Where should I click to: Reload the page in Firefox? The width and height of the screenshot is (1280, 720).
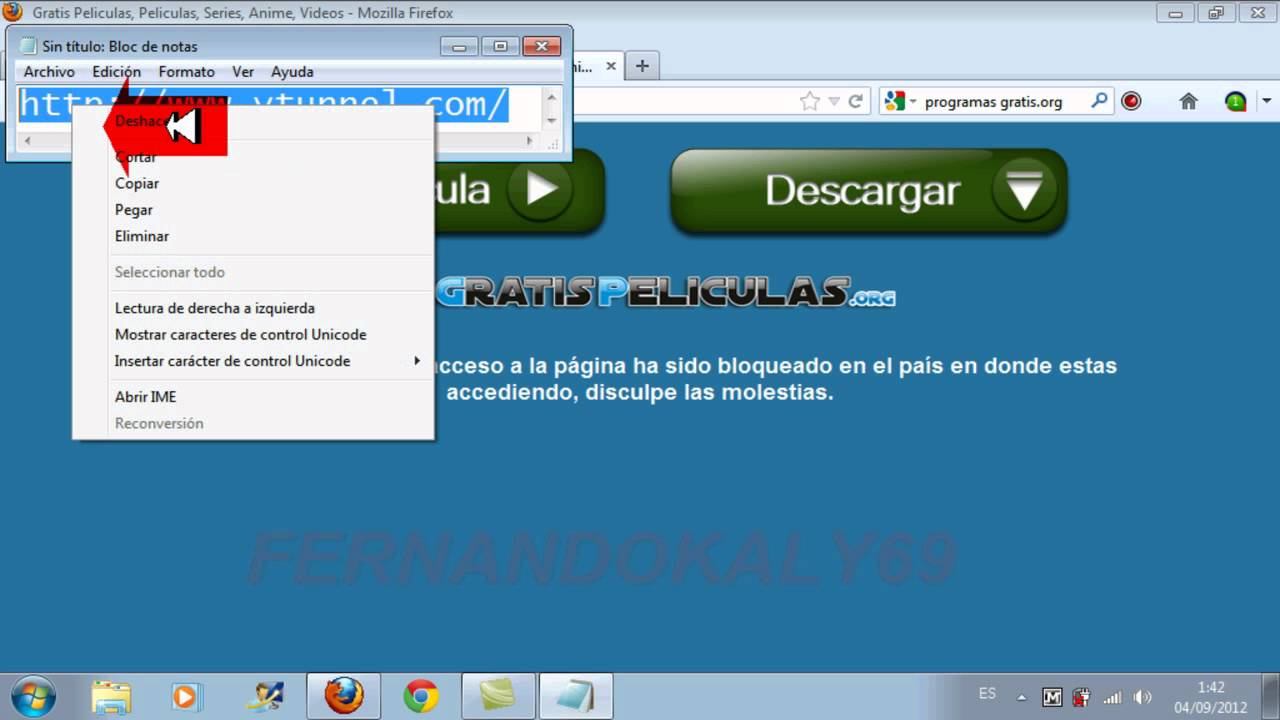(x=855, y=101)
